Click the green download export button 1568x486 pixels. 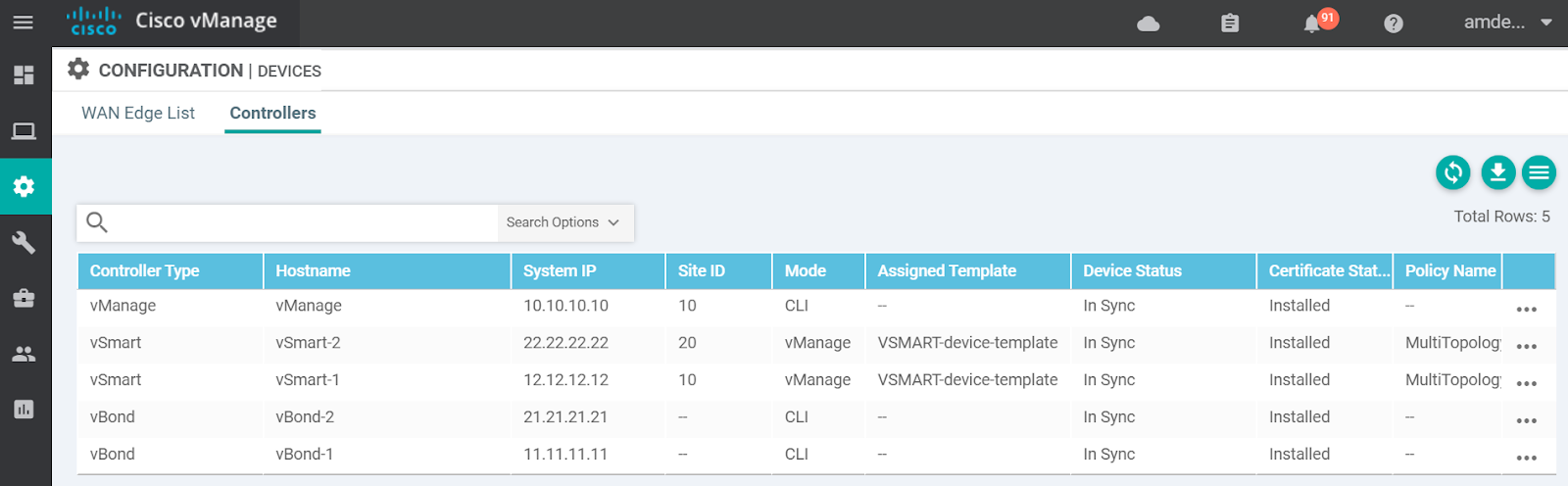click(1497, 173)
